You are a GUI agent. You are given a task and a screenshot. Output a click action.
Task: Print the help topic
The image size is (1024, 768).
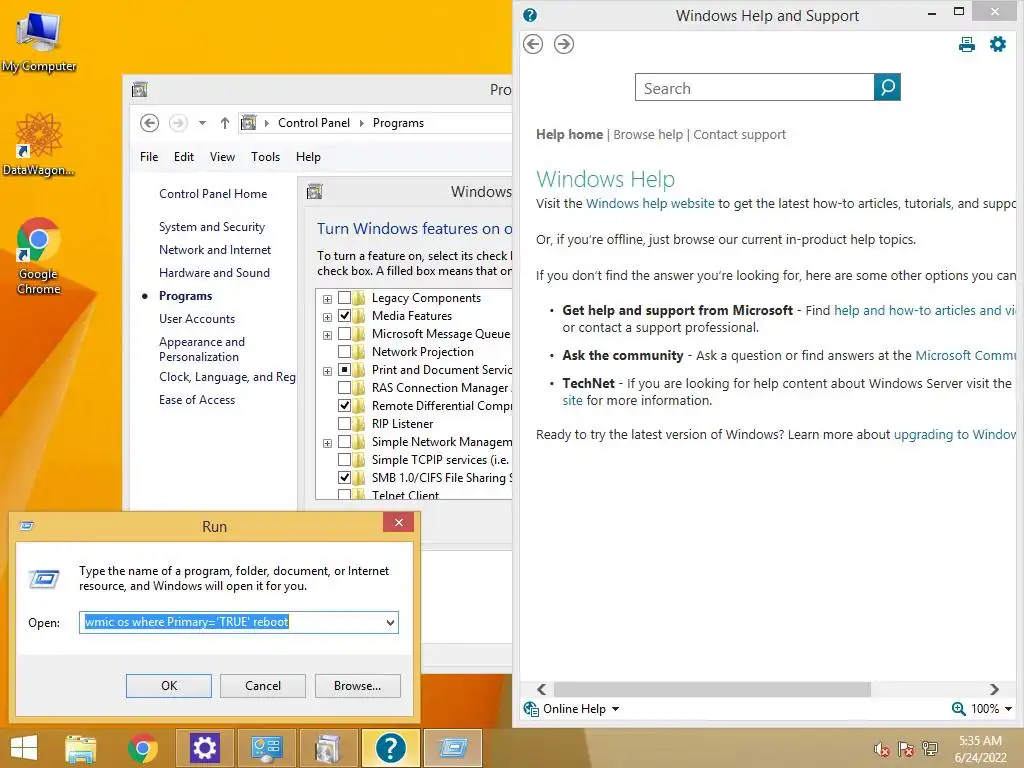pos(967,44)
